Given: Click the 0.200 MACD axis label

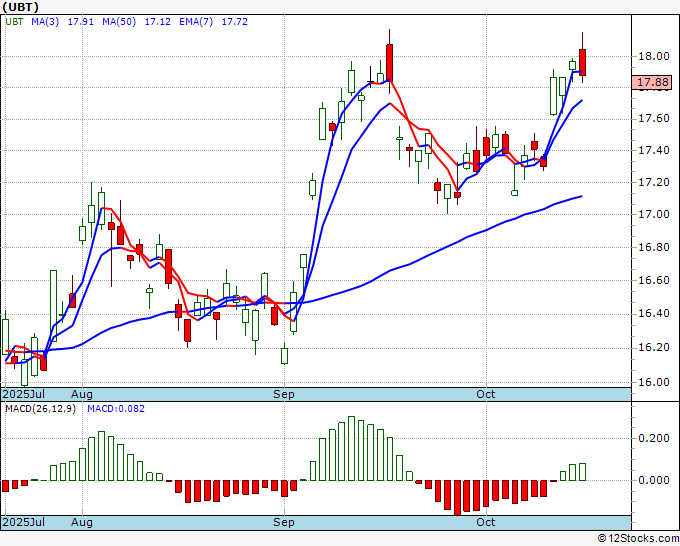Looking at the screenshot, I should click(x=654, y=438).
